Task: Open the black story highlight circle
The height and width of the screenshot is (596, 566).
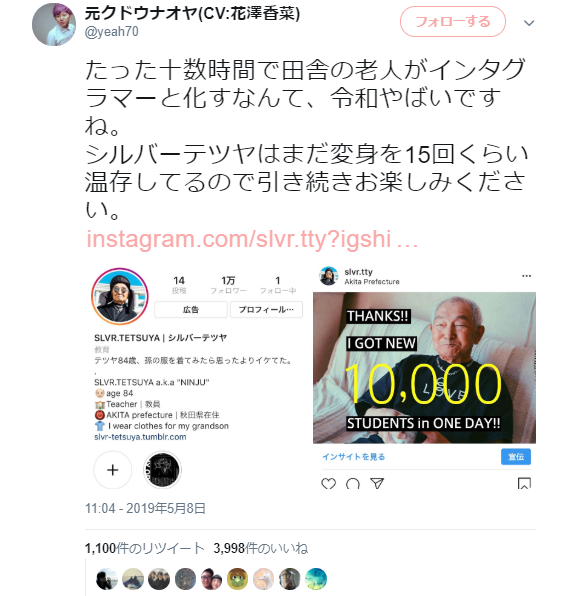Action: coord(162,470)
